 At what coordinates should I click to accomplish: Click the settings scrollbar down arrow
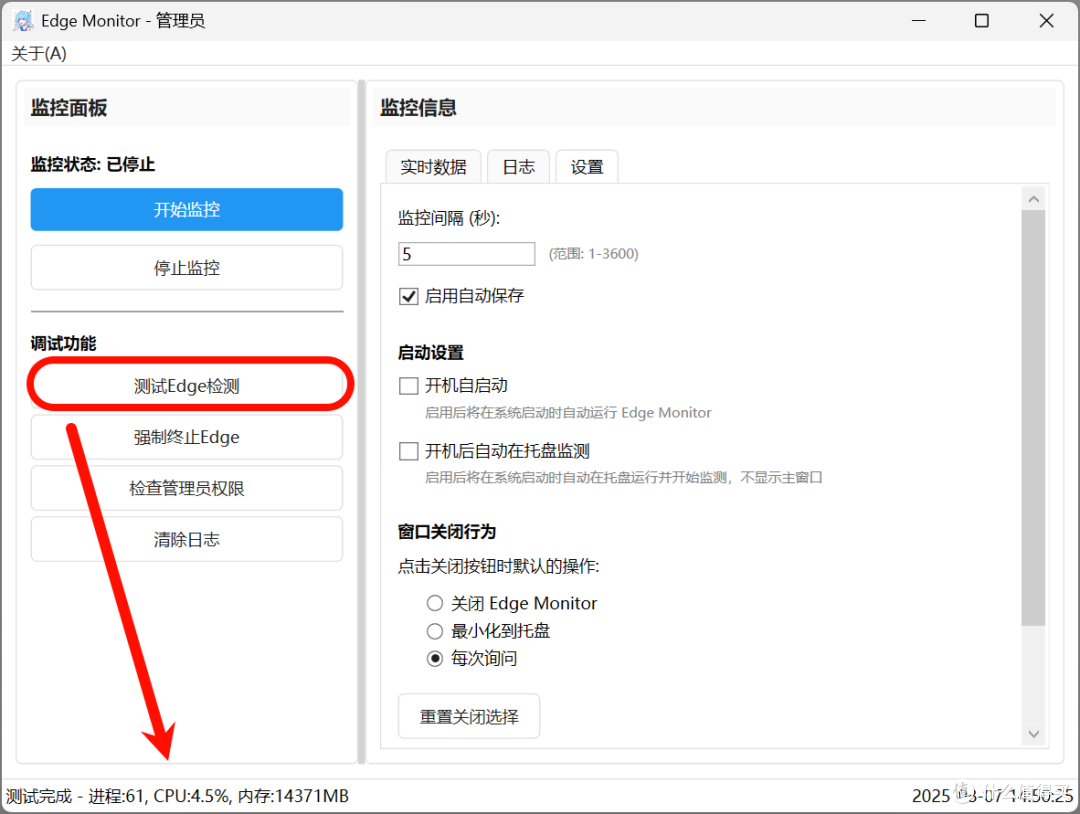1033,734
